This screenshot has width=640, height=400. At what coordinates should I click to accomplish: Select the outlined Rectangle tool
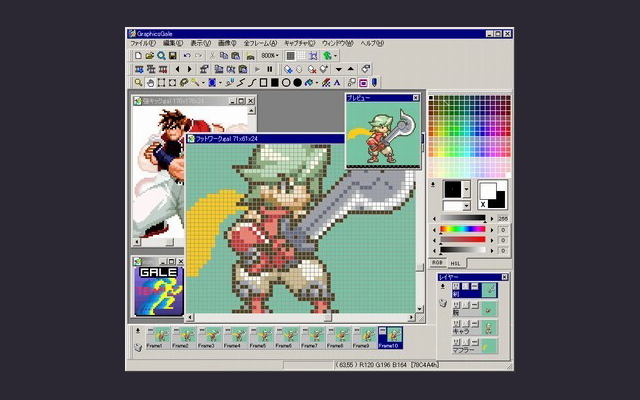coord(263,83)
